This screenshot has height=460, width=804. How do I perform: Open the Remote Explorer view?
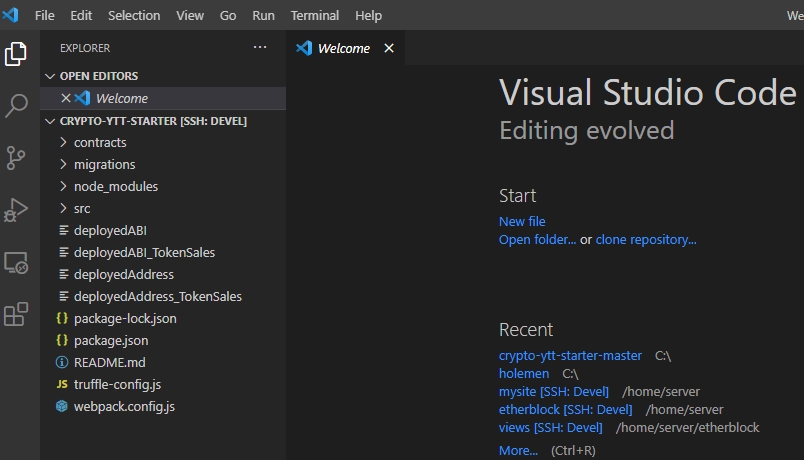[16, 263]
